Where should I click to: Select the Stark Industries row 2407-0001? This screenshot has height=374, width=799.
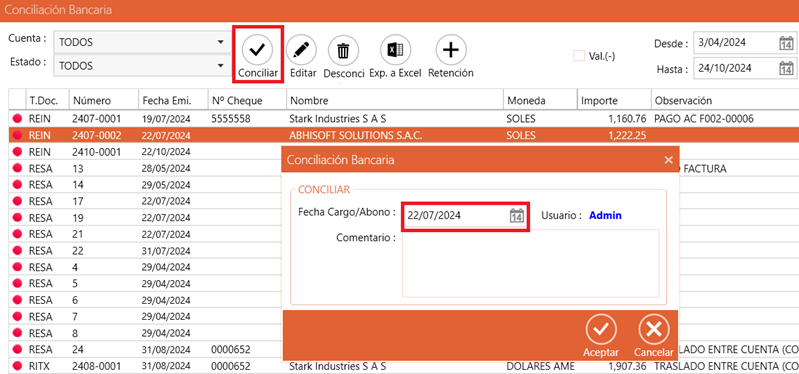point(404,119)
